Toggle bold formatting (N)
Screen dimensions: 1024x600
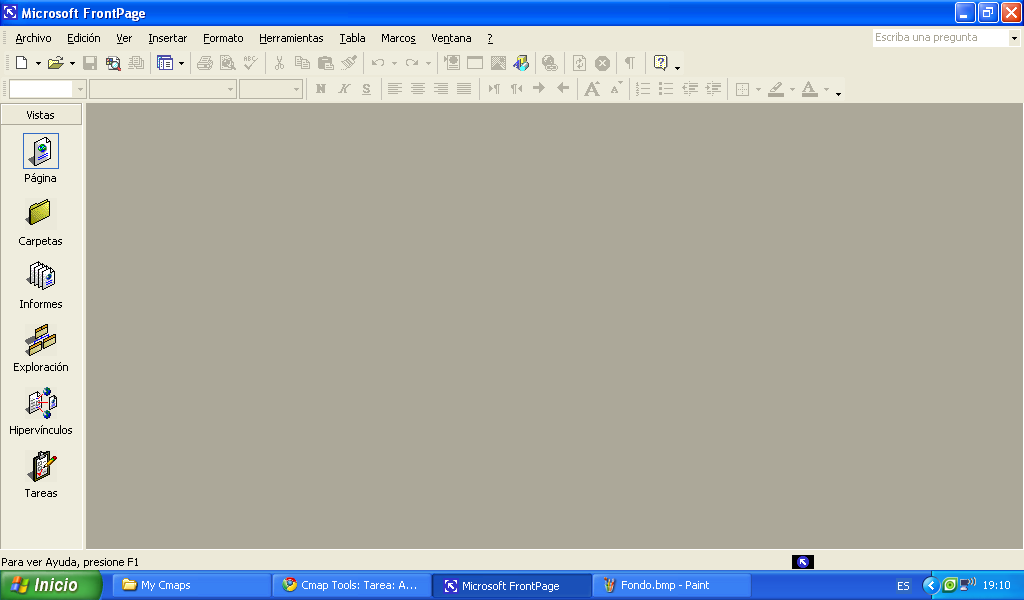[x=321, y=89]
